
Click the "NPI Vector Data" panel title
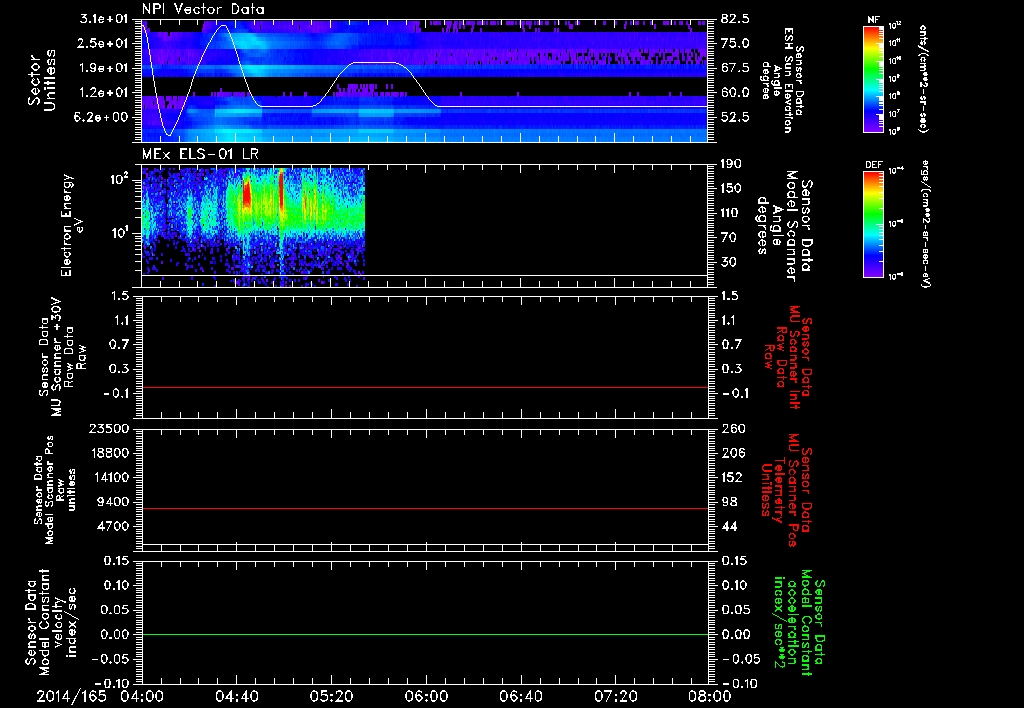pos(203,9)
